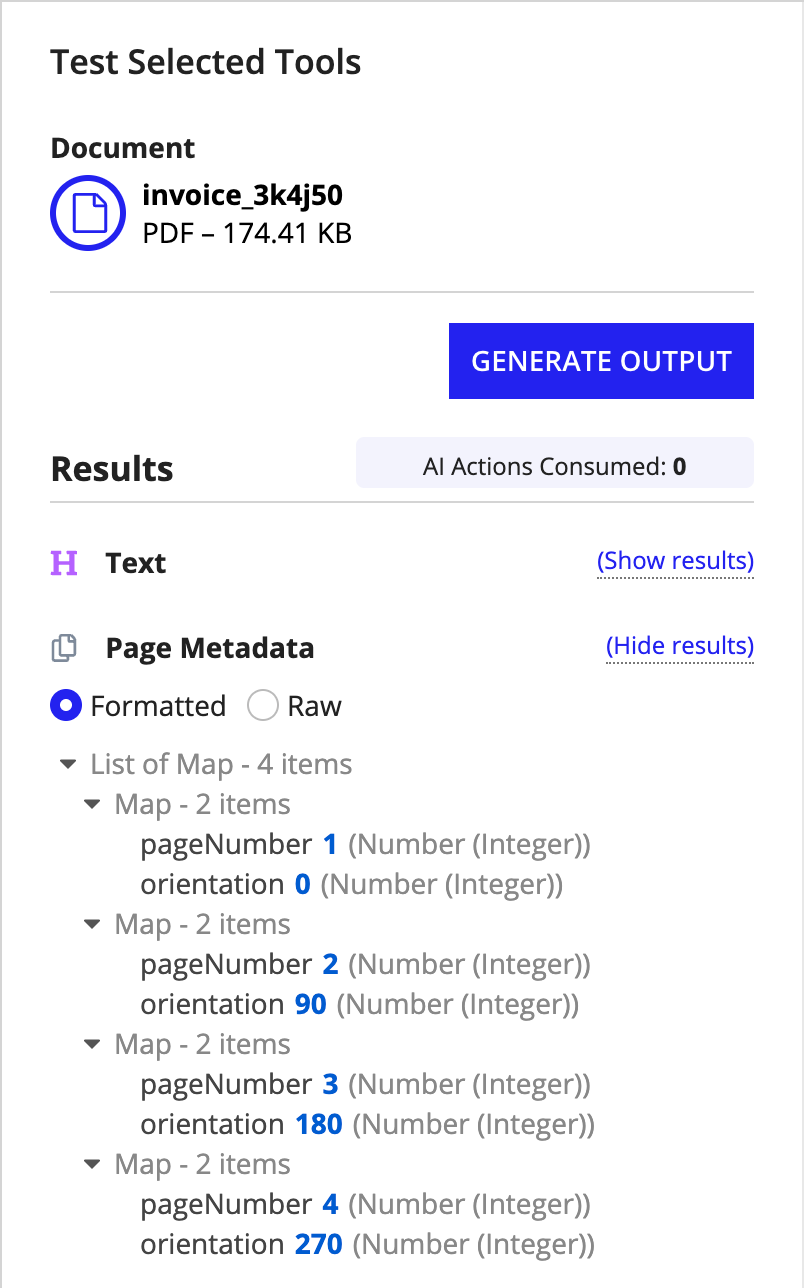Viewport: 804px width, 1288px height.
Task: Click the AI Actions Consumed: 0 badge
Action: point(555,462)
